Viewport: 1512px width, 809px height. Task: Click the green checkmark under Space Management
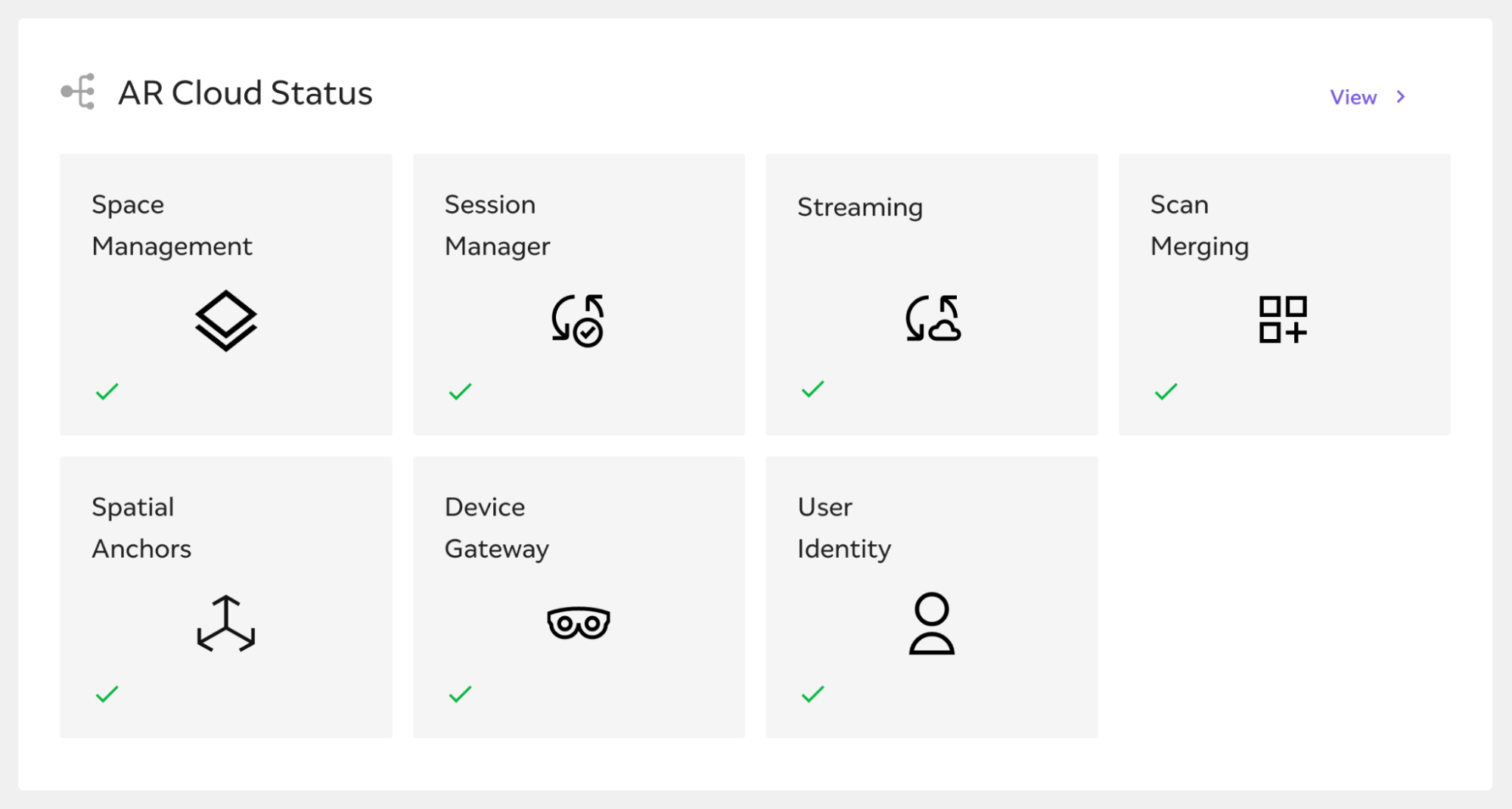107,391
